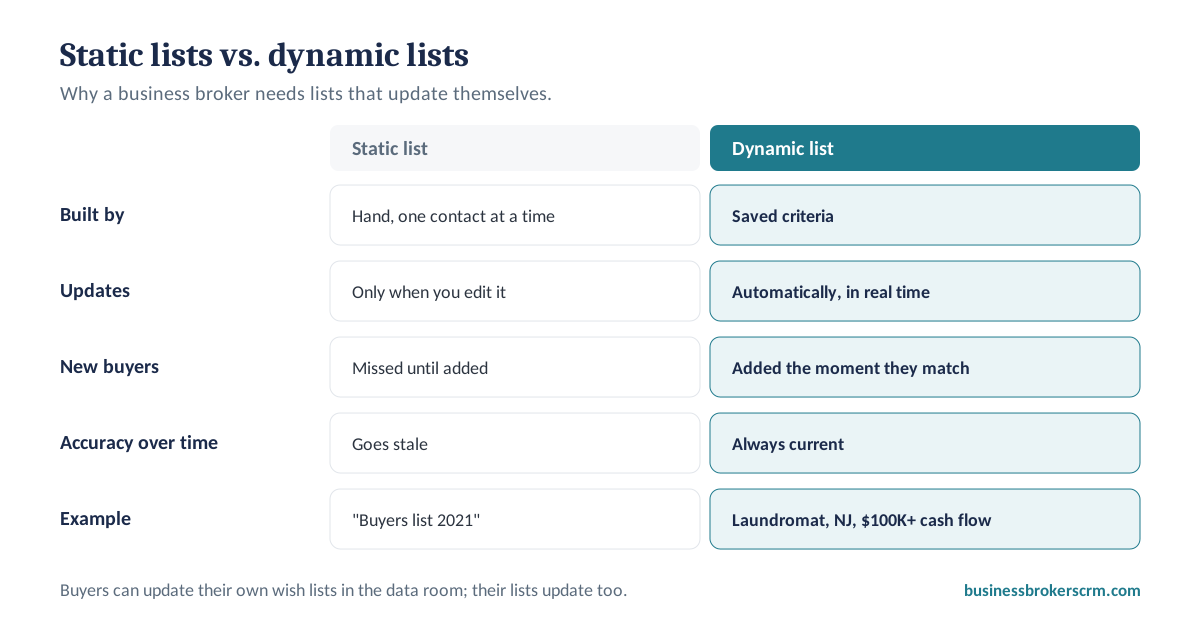Select the 'Built by' row label
This screenshot has width=1200, height=620.
(x=92, y=215)
